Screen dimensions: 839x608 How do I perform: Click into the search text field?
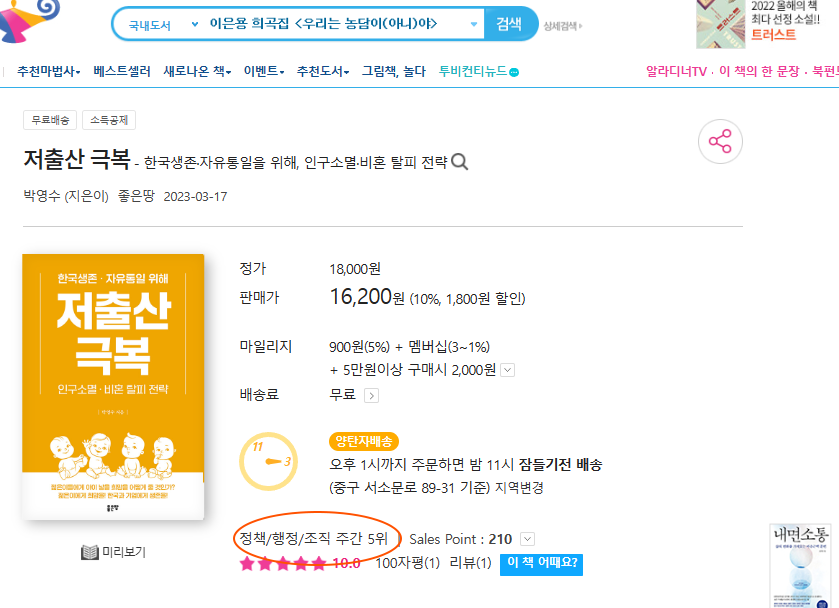pyautogui.click(x=335, y=24)
